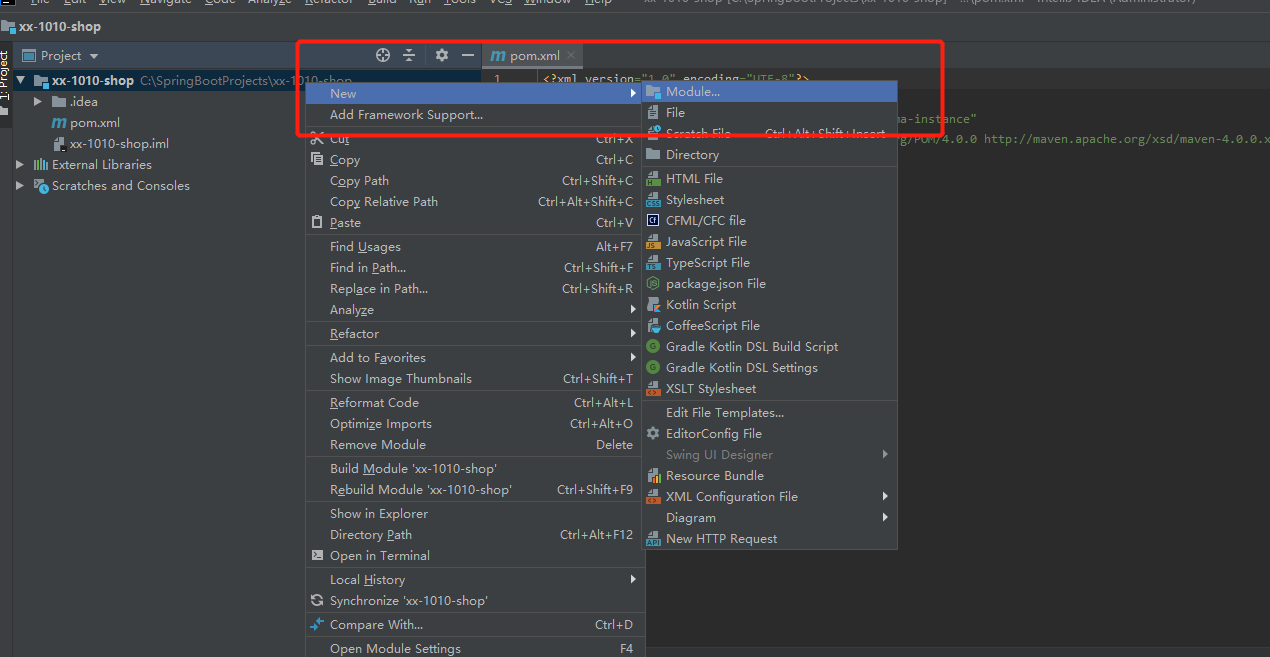Viewport: 1270px width, 657px height.
Task: Select Gradle Kotlin DSL Settings
Action: [769, 367]
